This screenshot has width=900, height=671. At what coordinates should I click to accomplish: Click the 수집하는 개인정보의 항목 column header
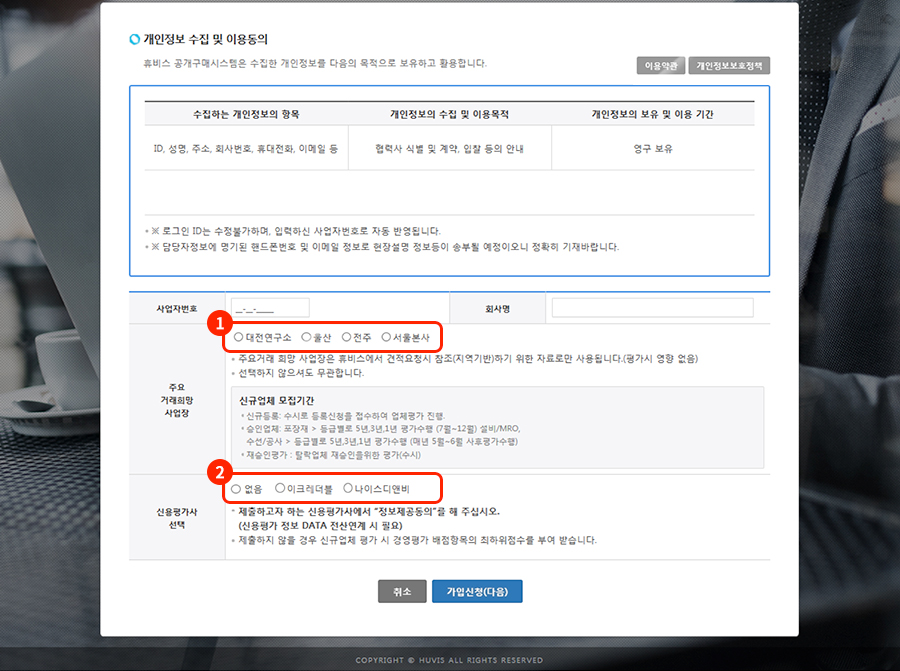(246, 114)
